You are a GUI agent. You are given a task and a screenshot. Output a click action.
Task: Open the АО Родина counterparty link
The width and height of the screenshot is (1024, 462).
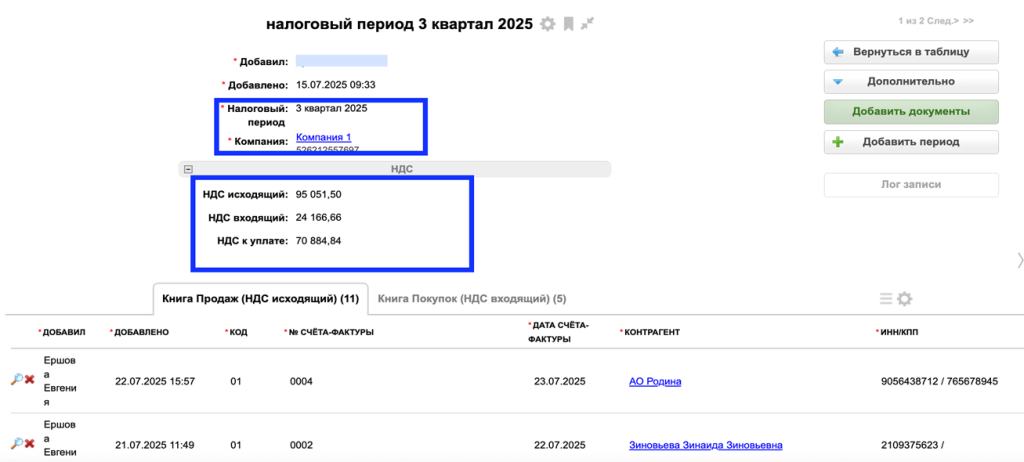(x=657, y=381)
